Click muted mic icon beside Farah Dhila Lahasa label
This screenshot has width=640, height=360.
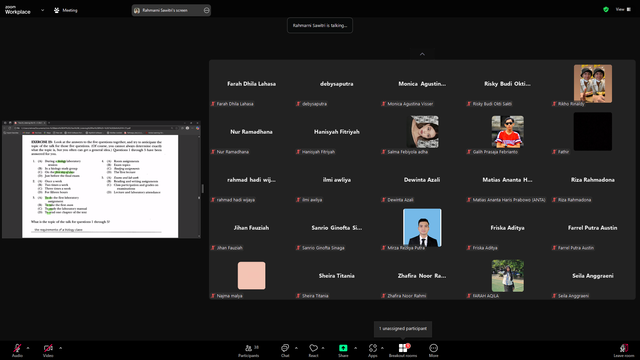click(x=213, y=104)
